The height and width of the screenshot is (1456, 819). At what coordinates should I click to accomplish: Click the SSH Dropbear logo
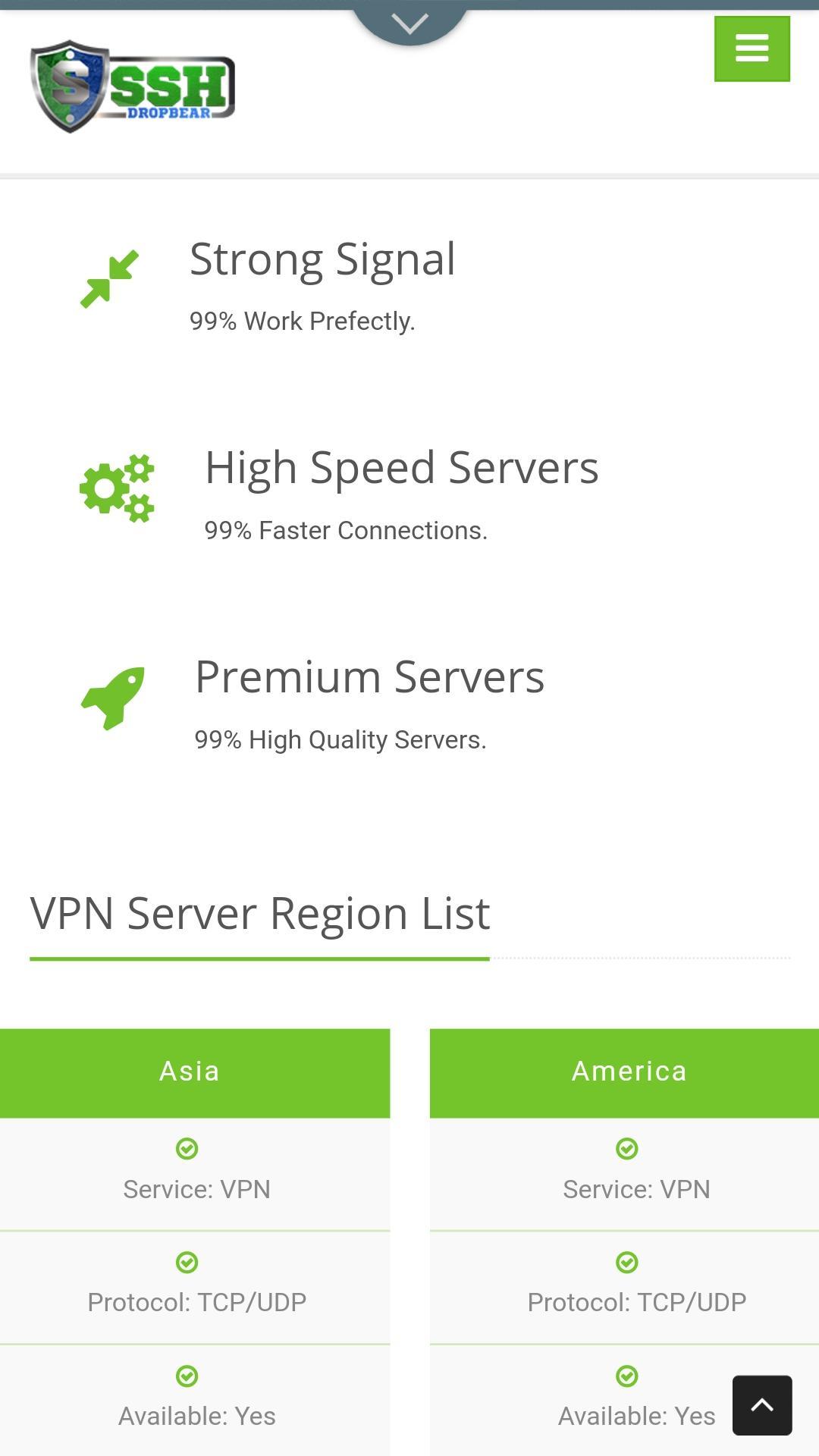coord(133,86)
